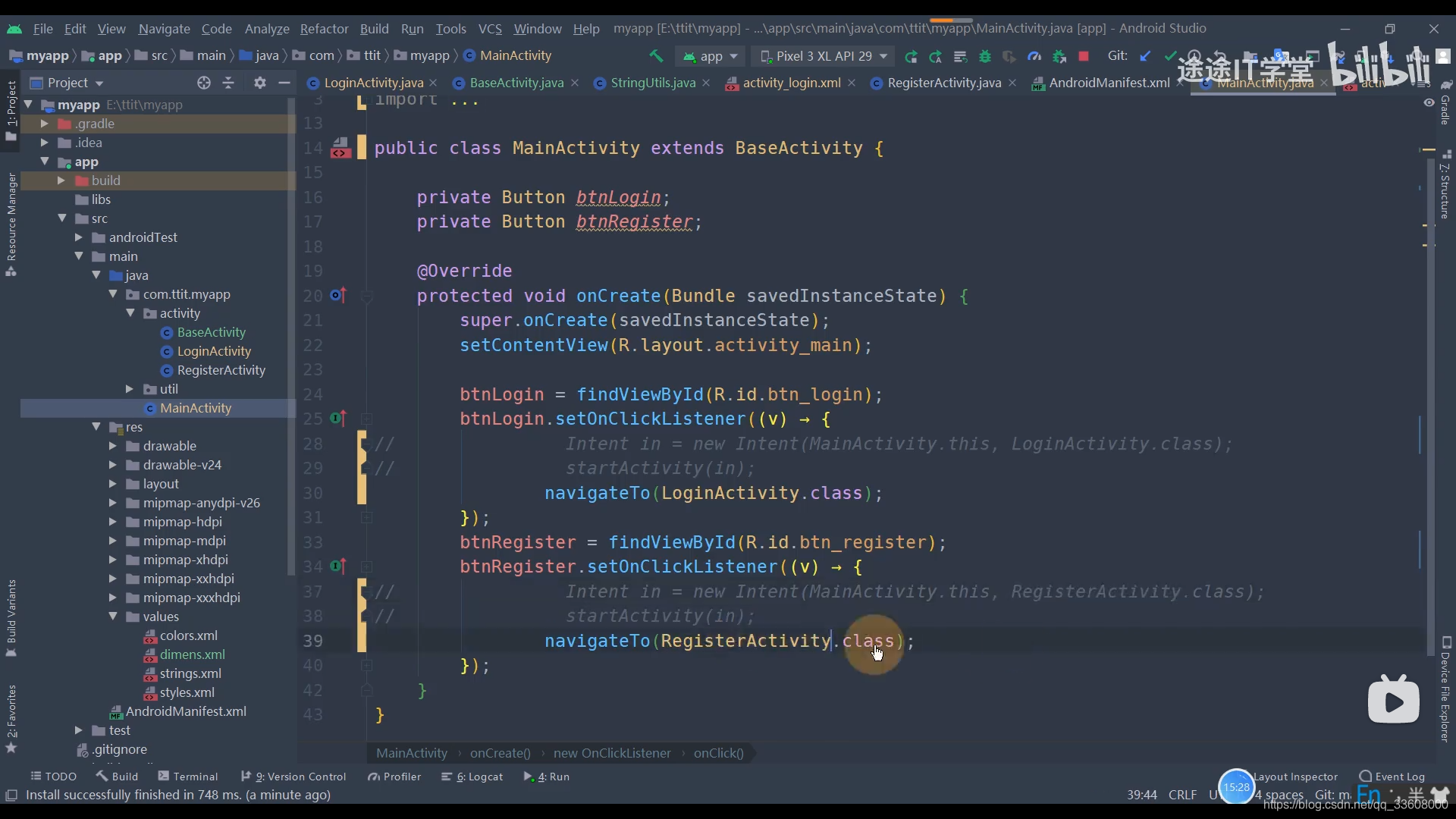
Task: Expand the drawable-v24 folder
Action: coord(113,465)
